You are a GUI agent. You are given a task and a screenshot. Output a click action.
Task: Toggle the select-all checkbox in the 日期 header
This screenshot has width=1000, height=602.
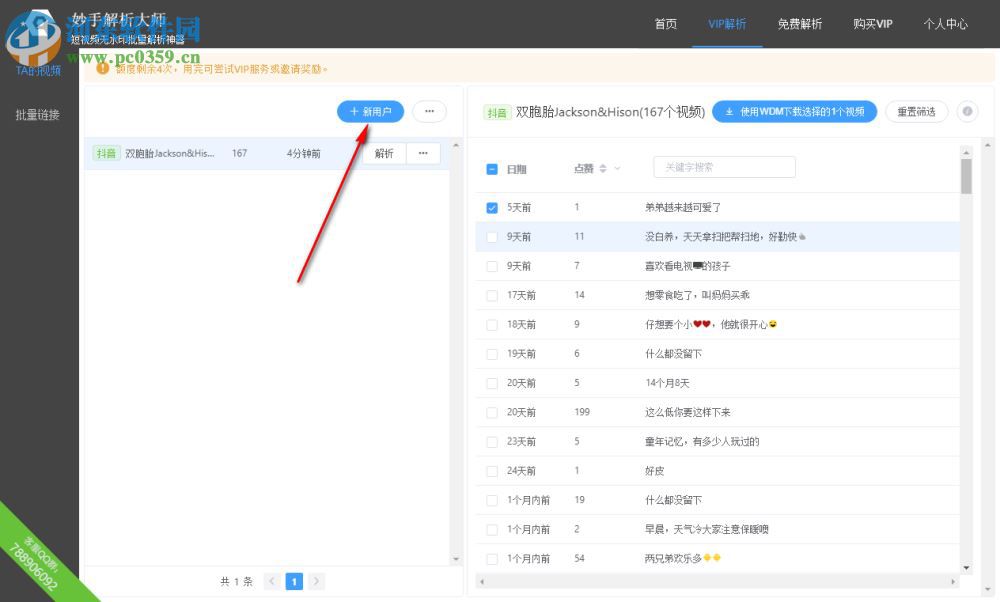click(492, 169)
